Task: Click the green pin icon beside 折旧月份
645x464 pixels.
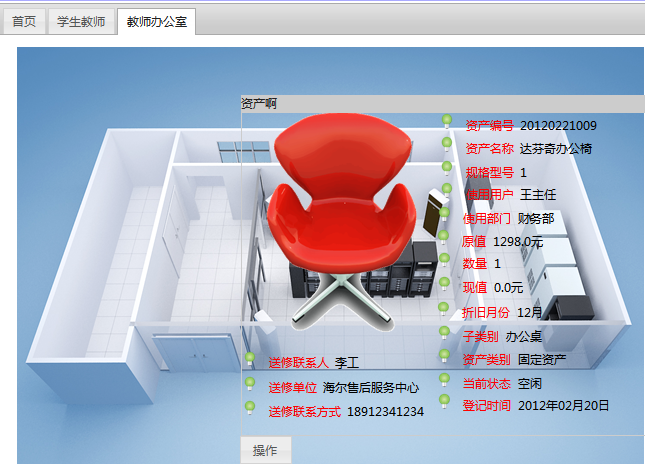Action: 445,308
